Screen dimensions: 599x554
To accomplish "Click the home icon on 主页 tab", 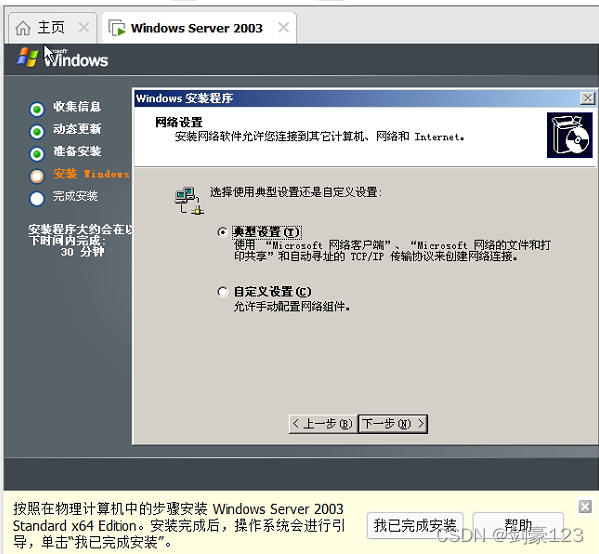I will [x=23, y=28].
